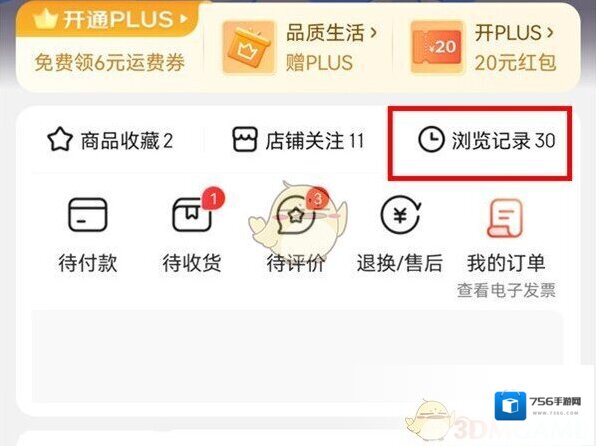The image size is (596, 446).
Task: Tap 免费领6元运费券 offer text
Action: tap(110, 62)
